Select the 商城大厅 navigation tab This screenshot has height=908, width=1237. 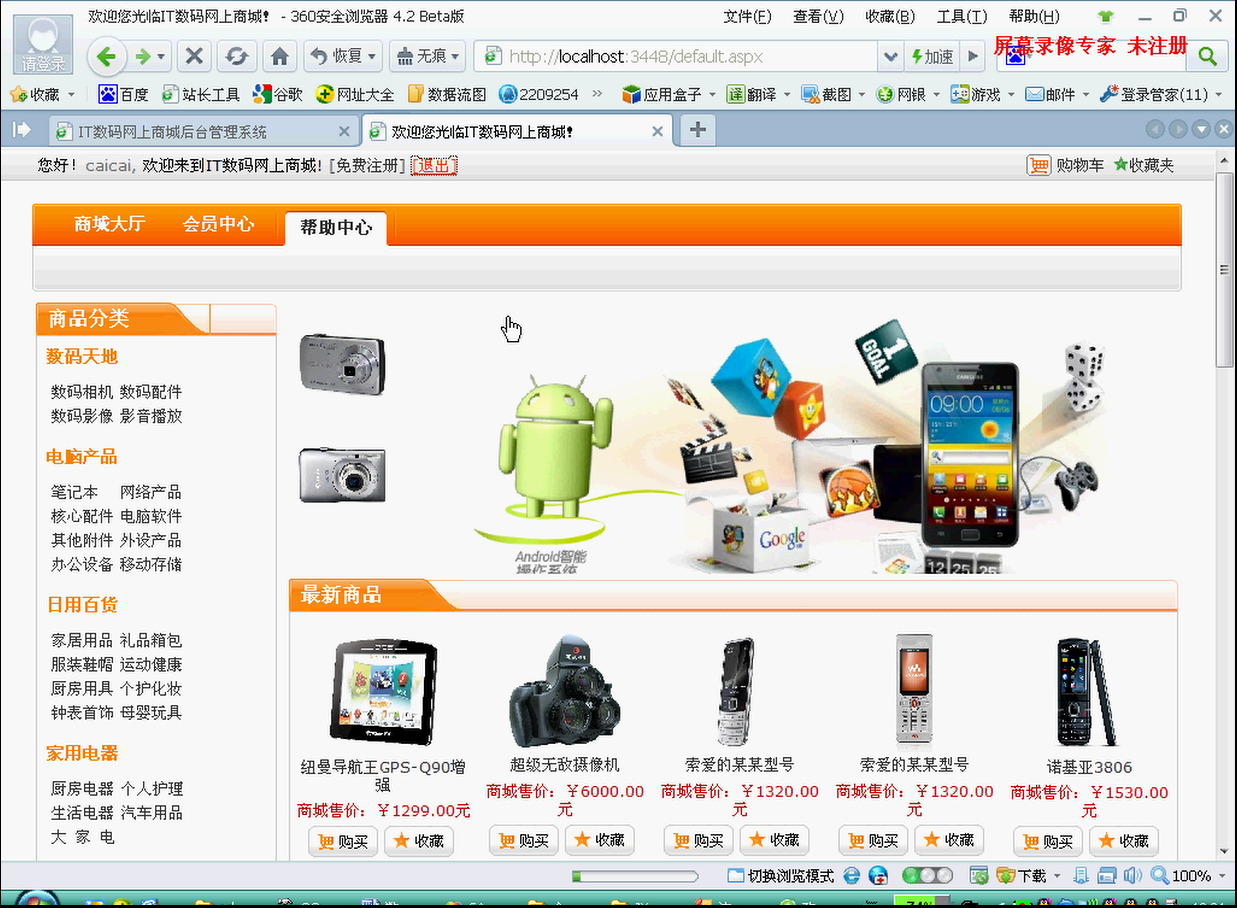[x=109, y=225]
